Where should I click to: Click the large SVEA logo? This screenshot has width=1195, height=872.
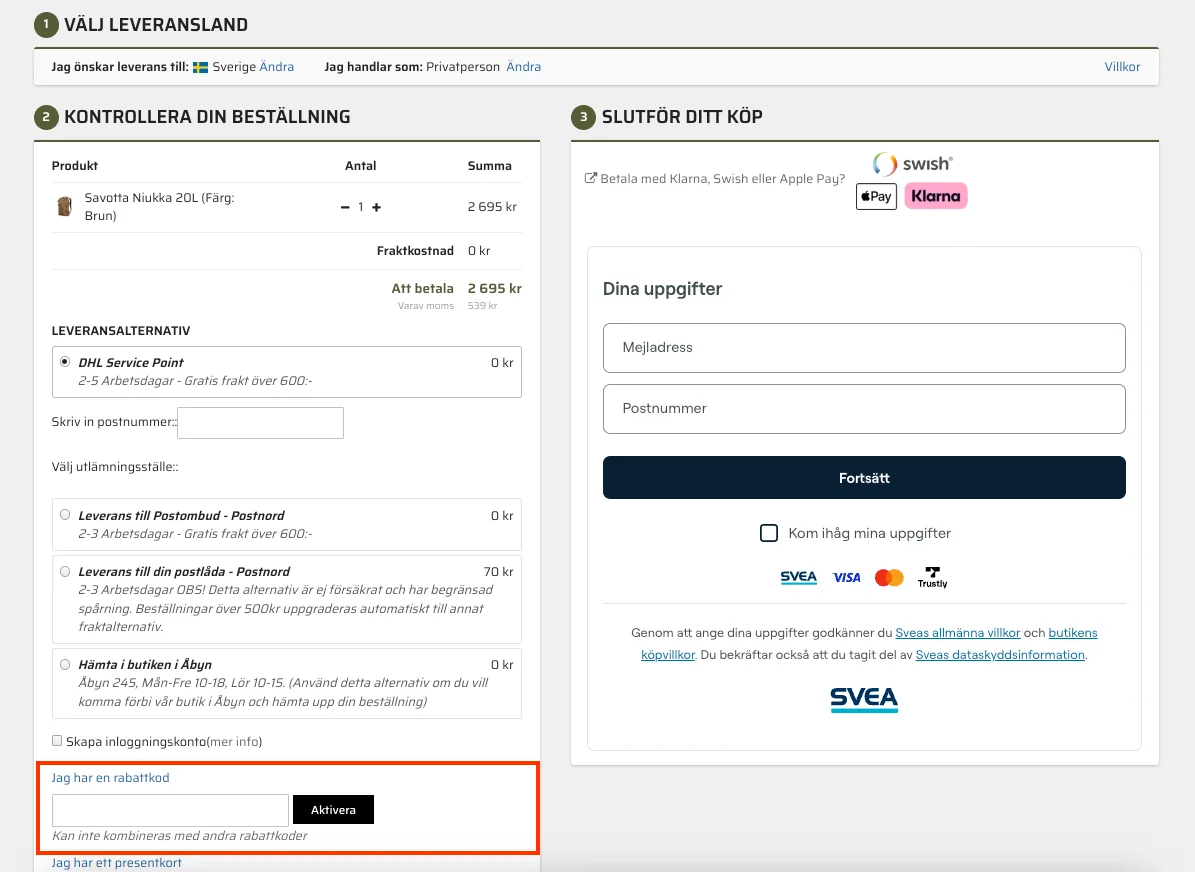pyautogui.click(x=864, y=699)
